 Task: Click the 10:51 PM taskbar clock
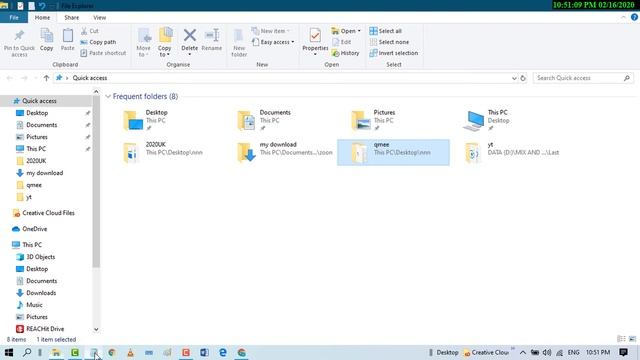point(598,352)
